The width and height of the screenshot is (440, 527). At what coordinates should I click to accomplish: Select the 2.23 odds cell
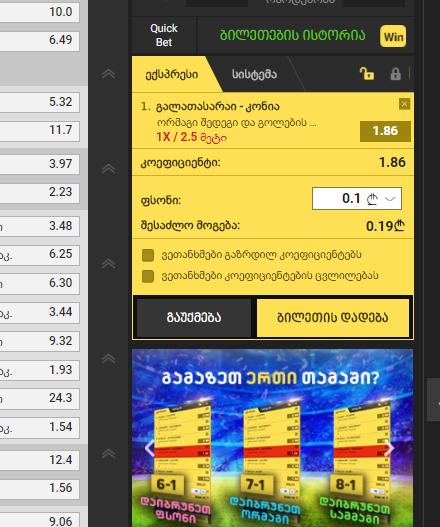[40, 193]
